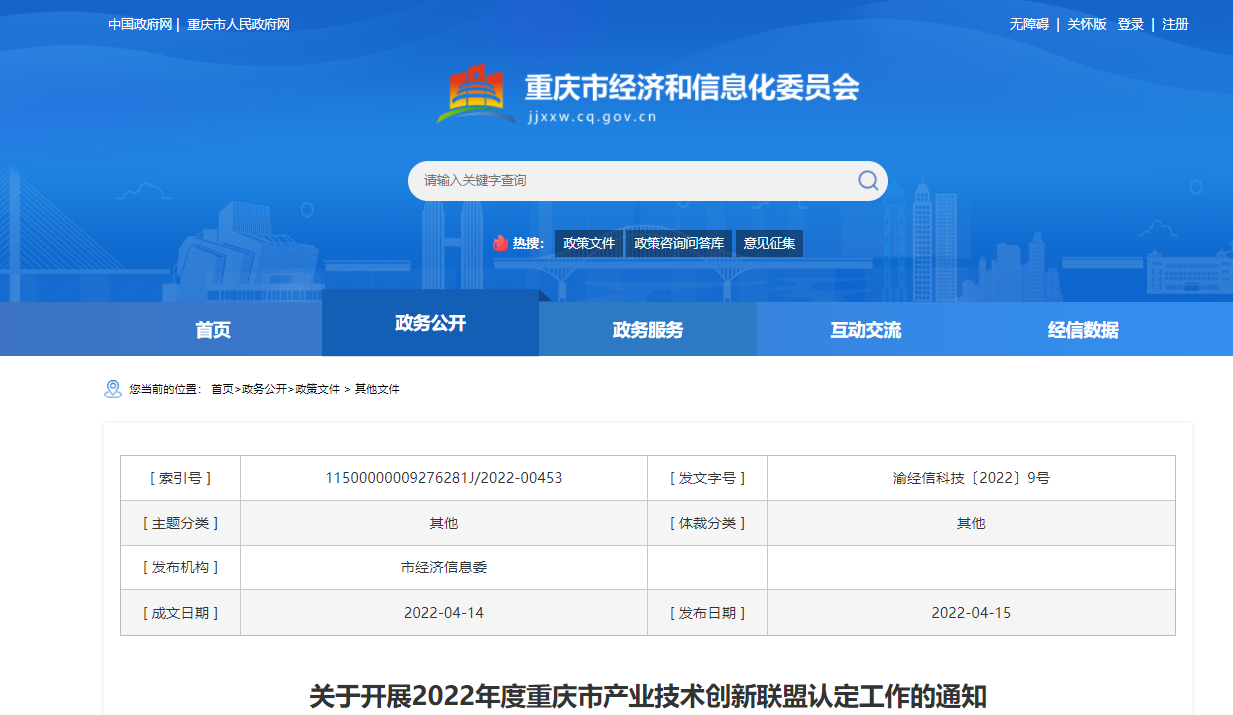Enable 无障碍 accessibility mode
Viewport: 1233px width, 715px height.
coord(1029,24)
